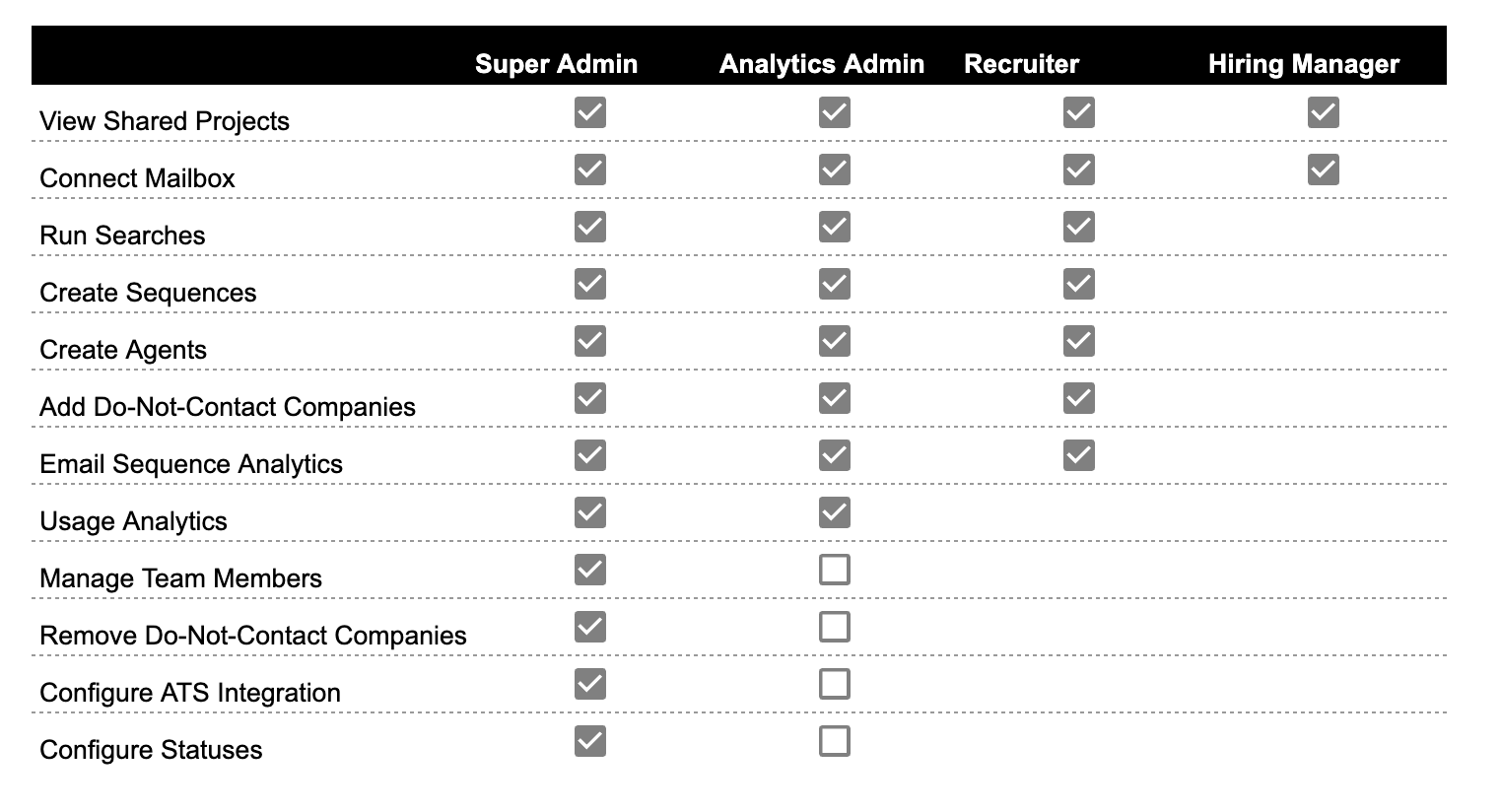
Task: Enable Analytics Admin Remove Do-Not-Contact Companies checkbox
Action: pos(835,627)
